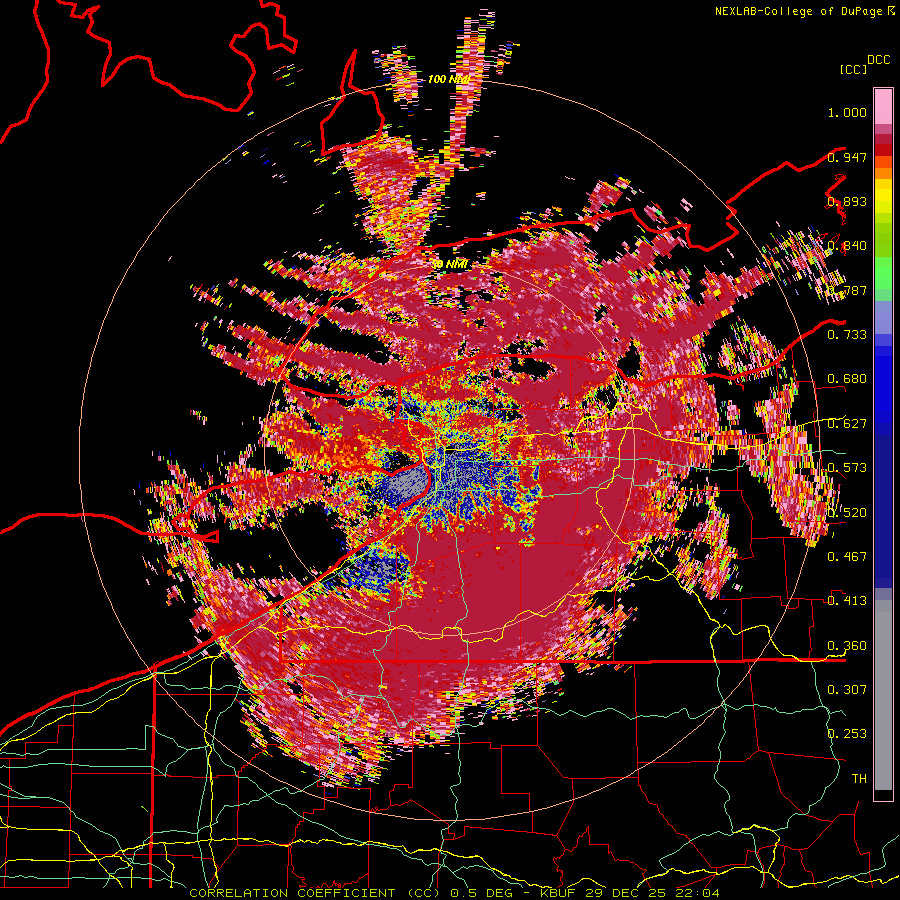Click the 22:04 timestamp in caption
Viewport: 900px width, 900px height.
point(697,893)
